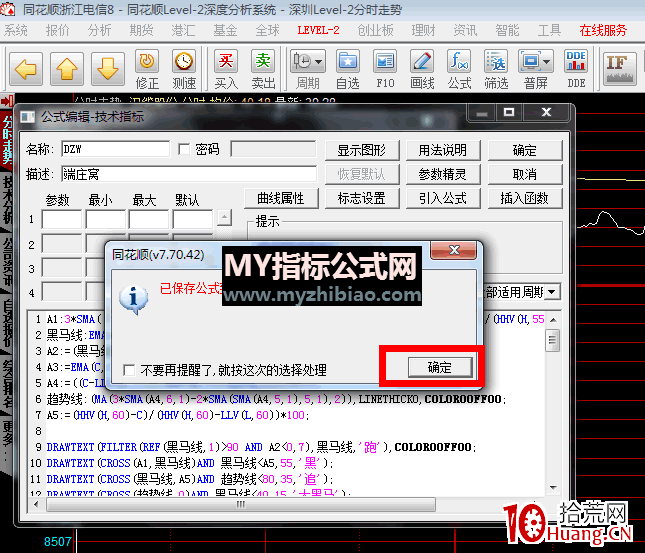
Task: Open the 创业板 menu
Action: coord(375,30)
